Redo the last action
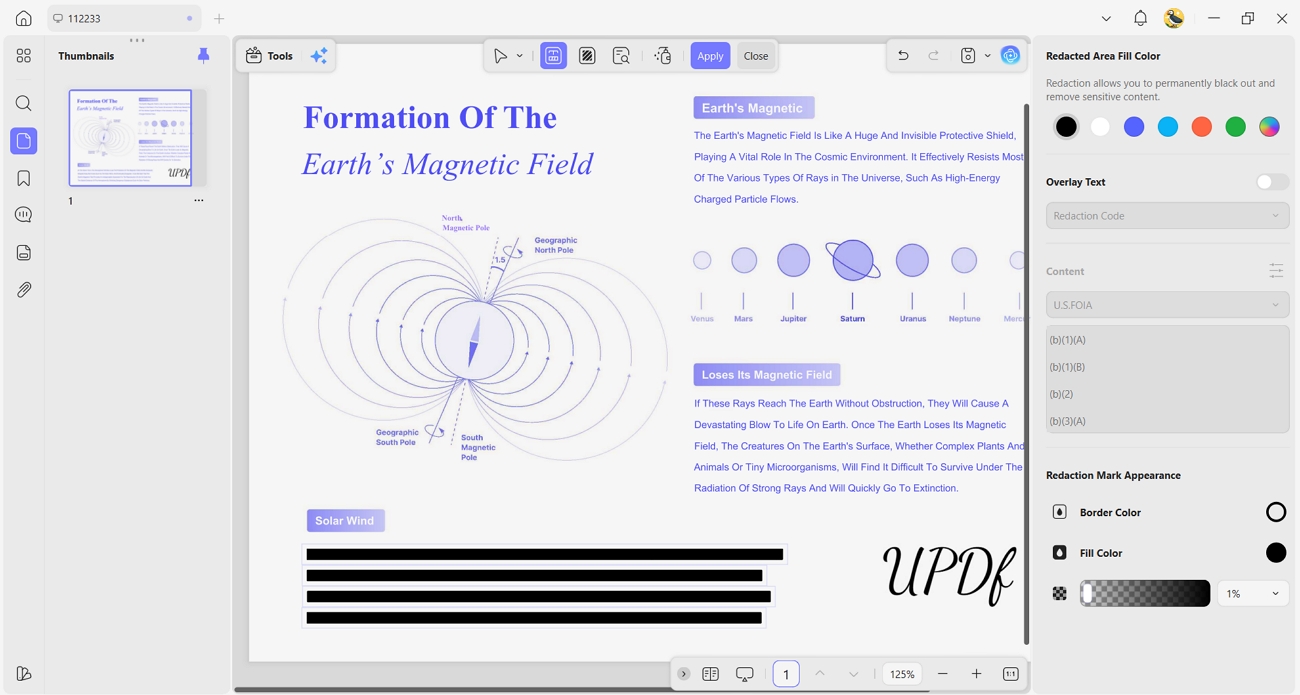 [934, 56]
